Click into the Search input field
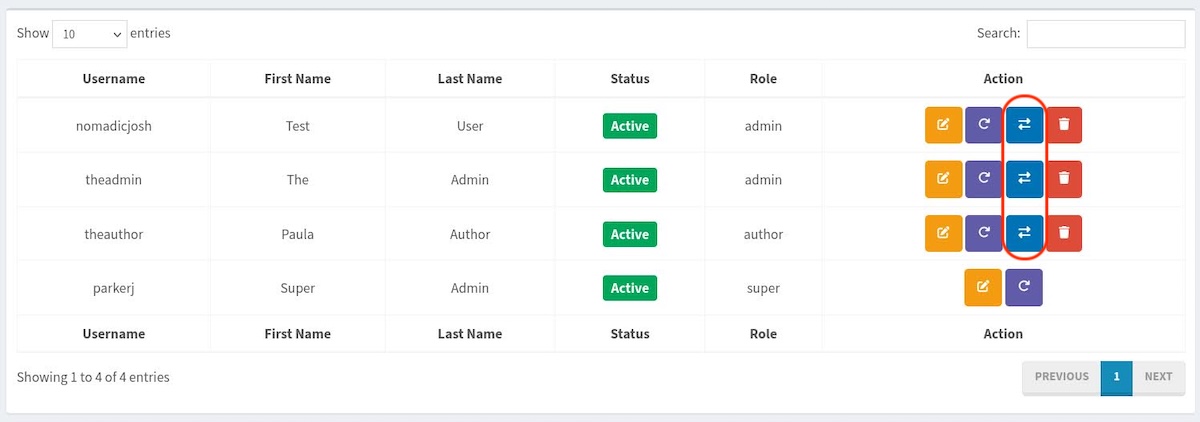Image resolution: width=1200 pixels, height=422 pixels. click(1106, 34)
